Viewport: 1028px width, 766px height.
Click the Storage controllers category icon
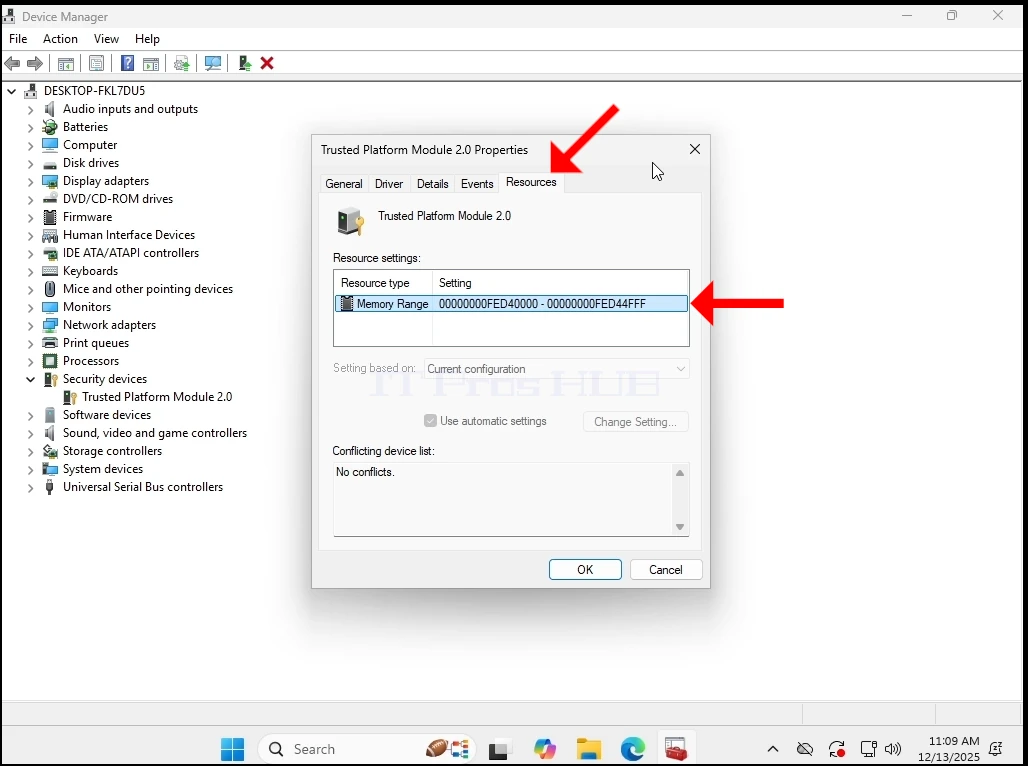point(50,451)
